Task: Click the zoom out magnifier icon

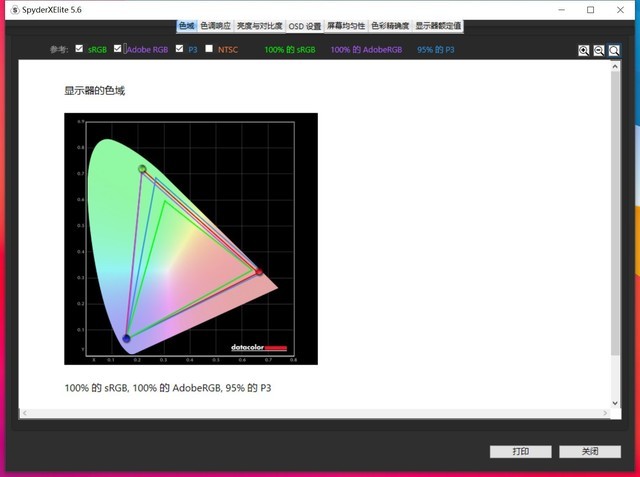Action: [x=599, y=51]
